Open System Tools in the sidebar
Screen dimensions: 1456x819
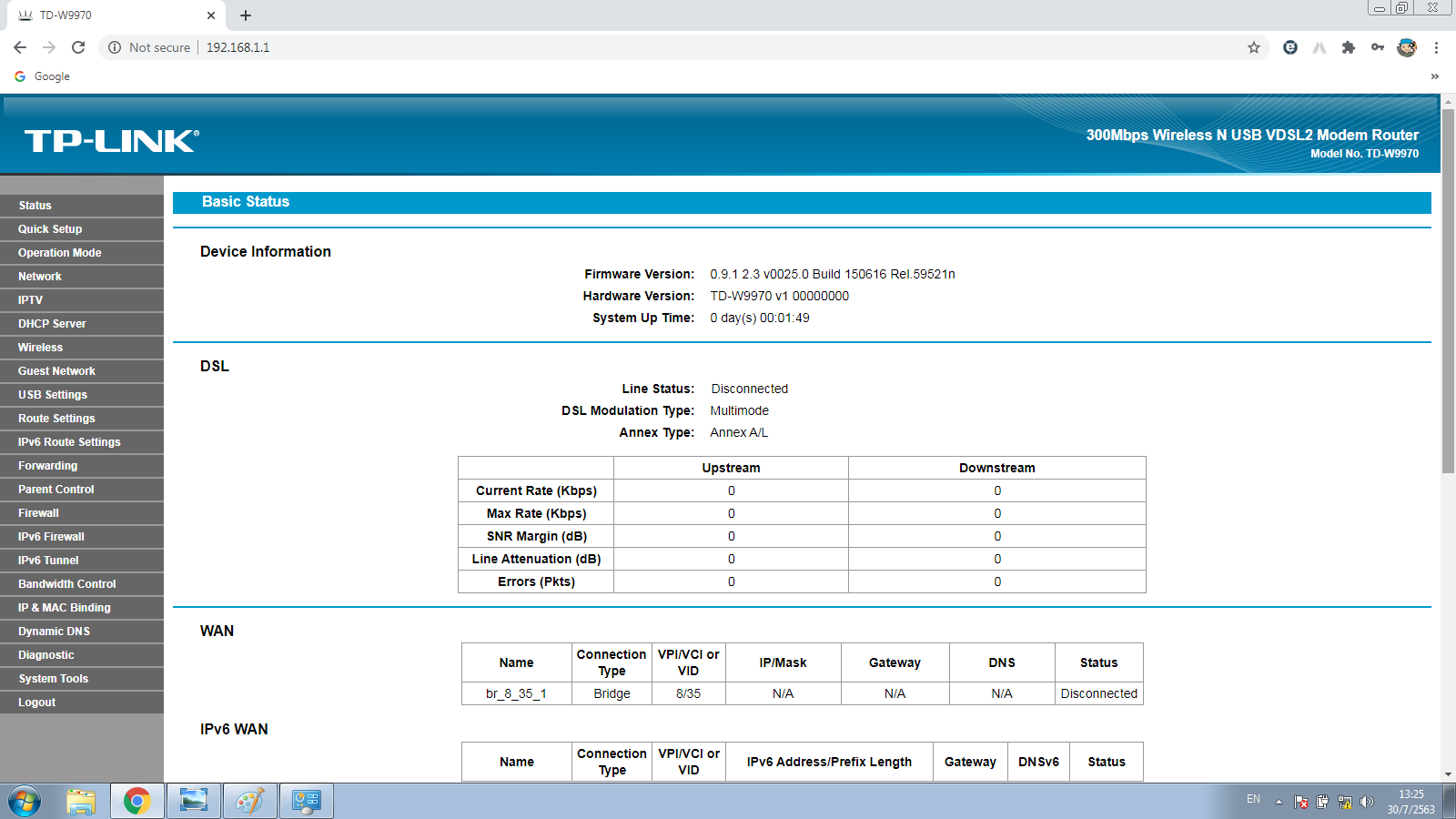82,679
